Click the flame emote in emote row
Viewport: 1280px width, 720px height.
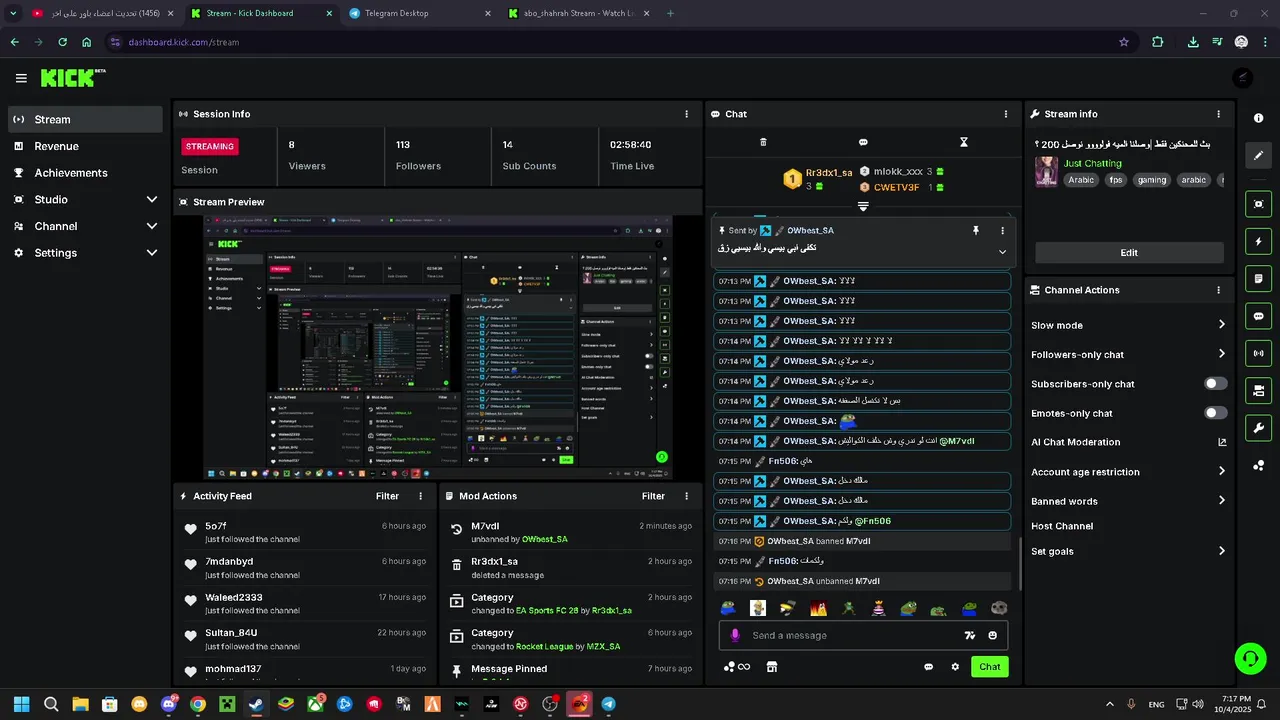[x=818, y=608]
